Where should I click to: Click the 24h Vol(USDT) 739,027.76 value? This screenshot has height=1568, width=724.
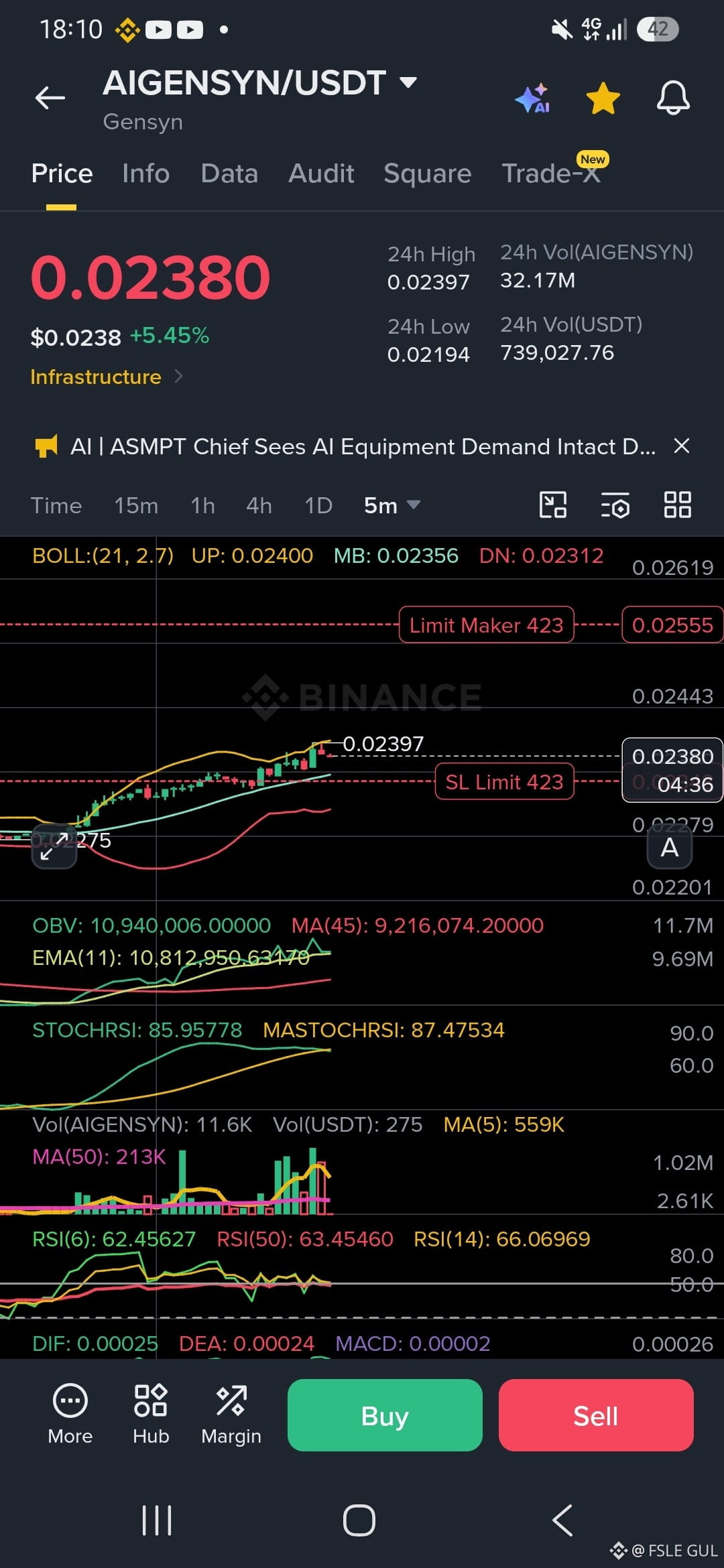557,352
